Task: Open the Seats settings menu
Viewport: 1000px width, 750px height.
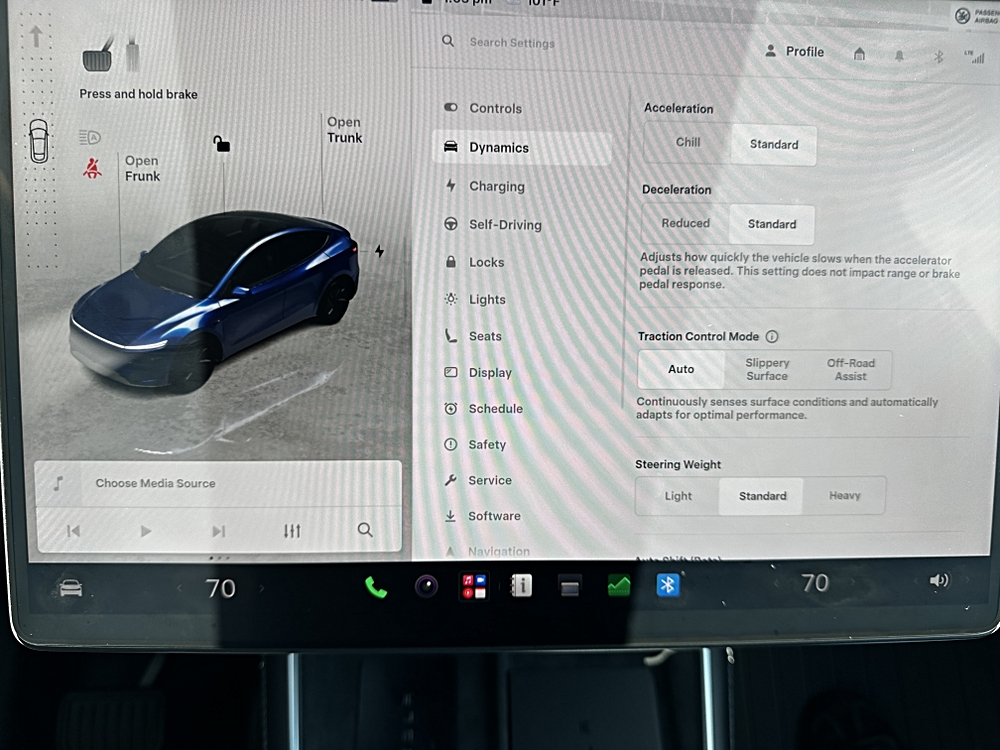Action: (x=473, y=336)
